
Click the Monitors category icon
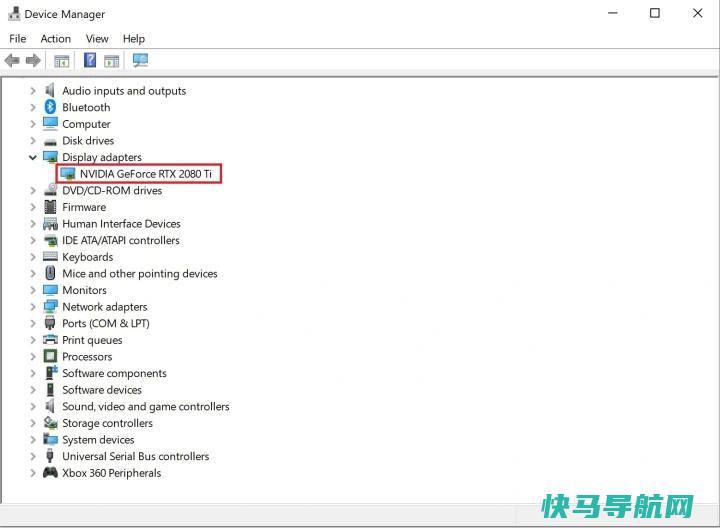pyautogui.click(x=50, y=290)
